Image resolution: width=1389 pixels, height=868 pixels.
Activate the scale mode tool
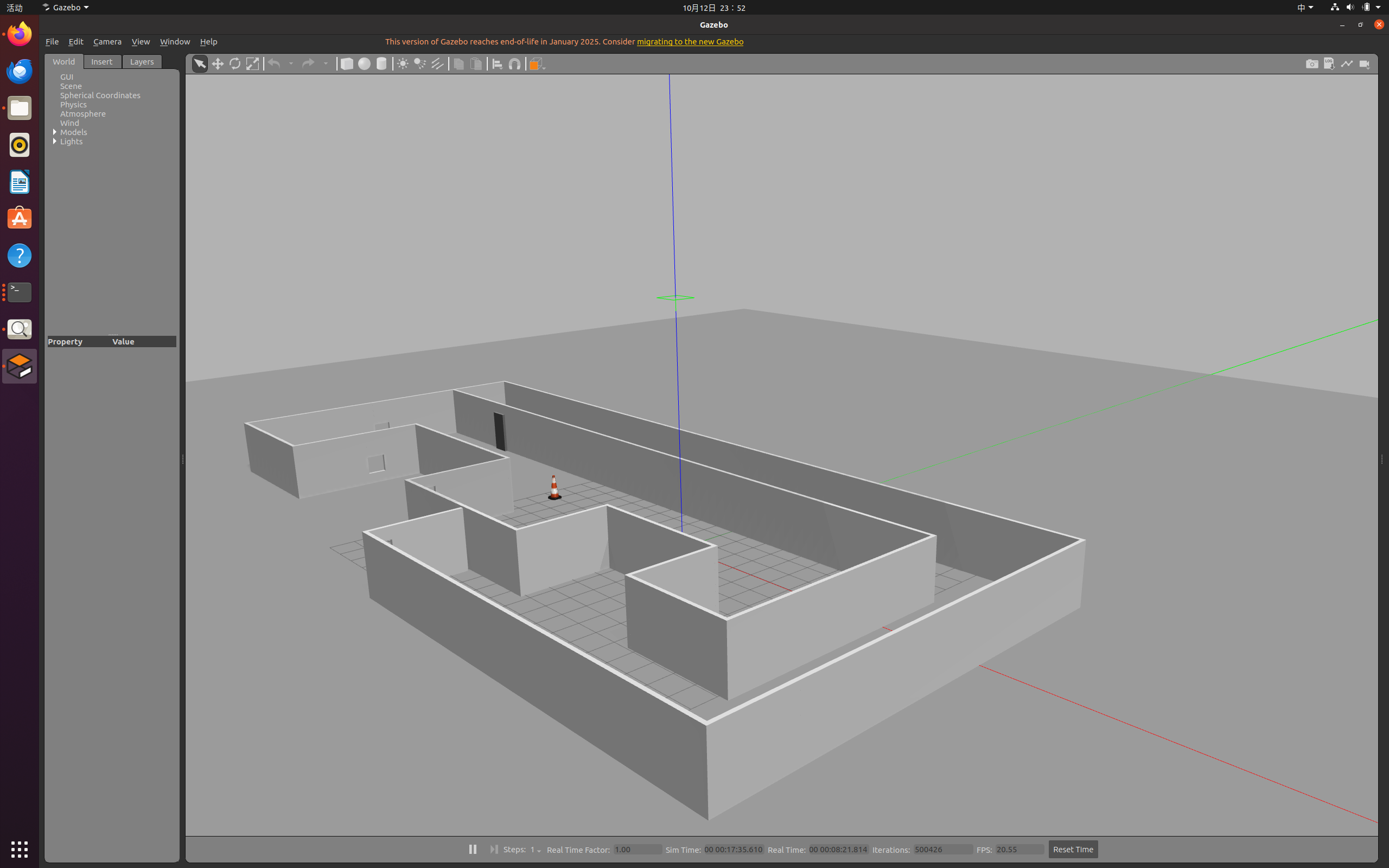pos(252,63)
